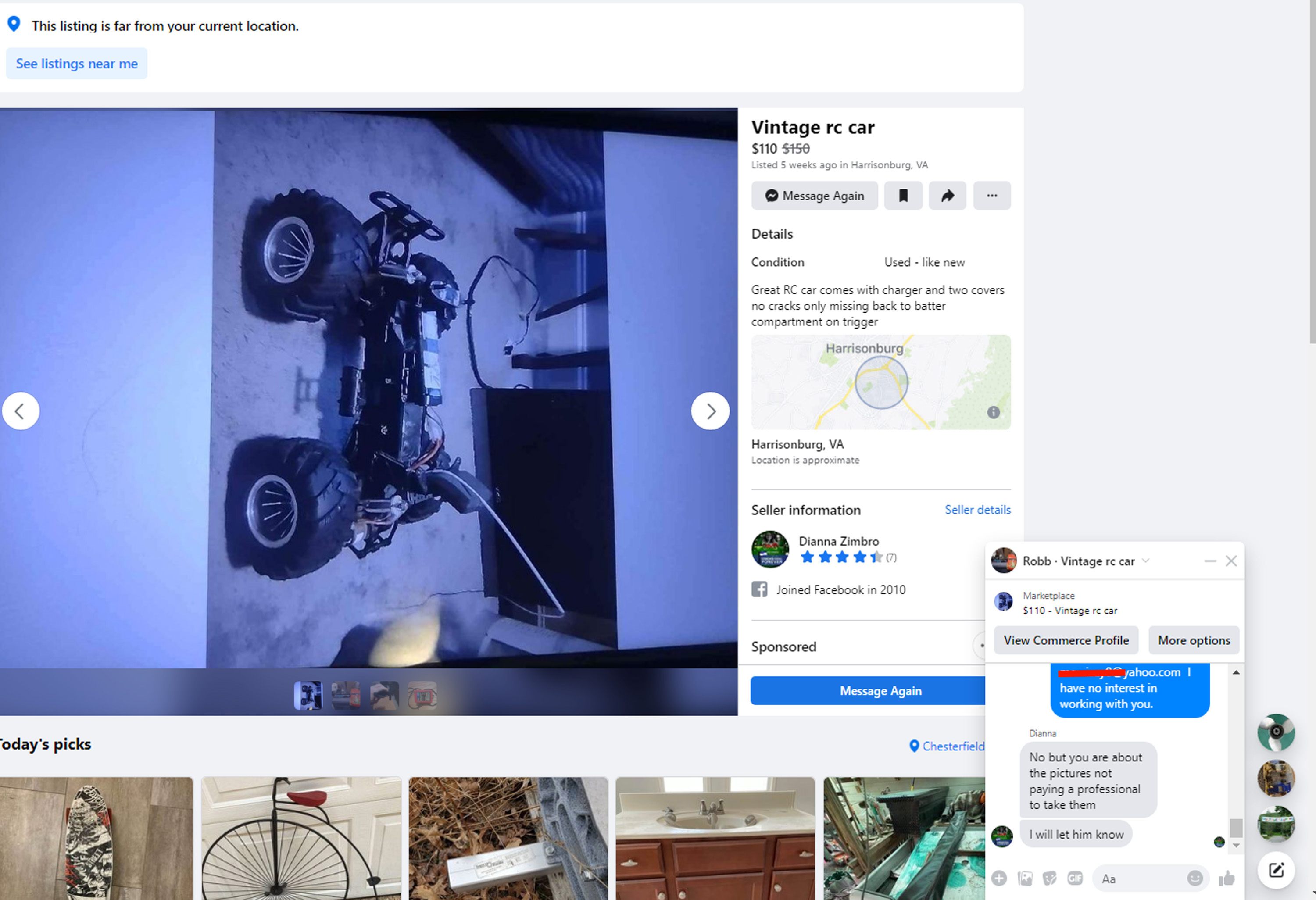Open more actions plus icon in chat

[999, 879]
